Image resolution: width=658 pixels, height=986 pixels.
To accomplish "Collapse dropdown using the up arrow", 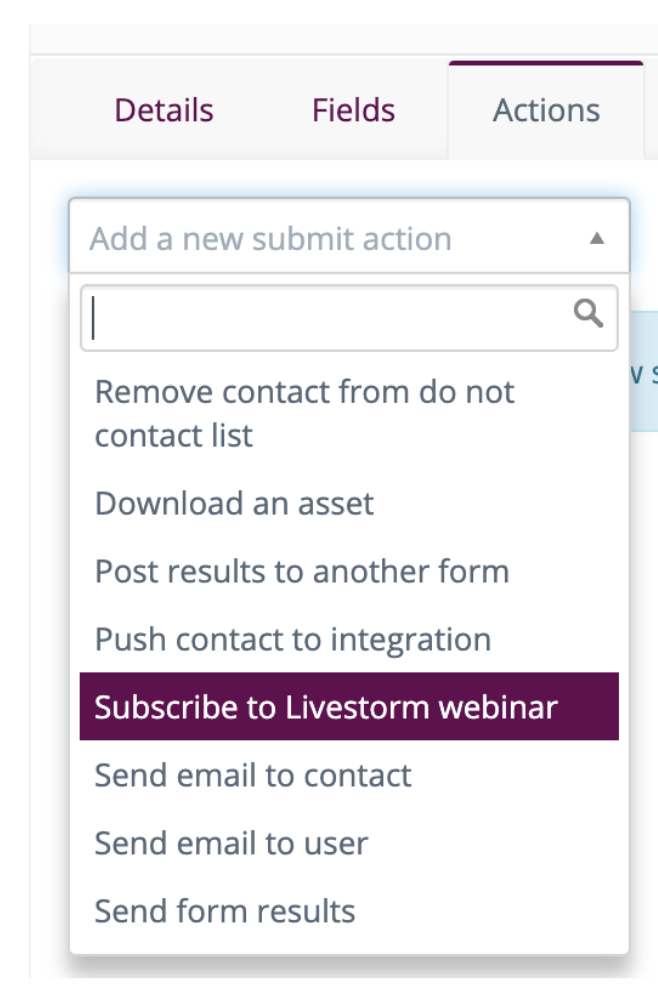I will coord(597,238).
